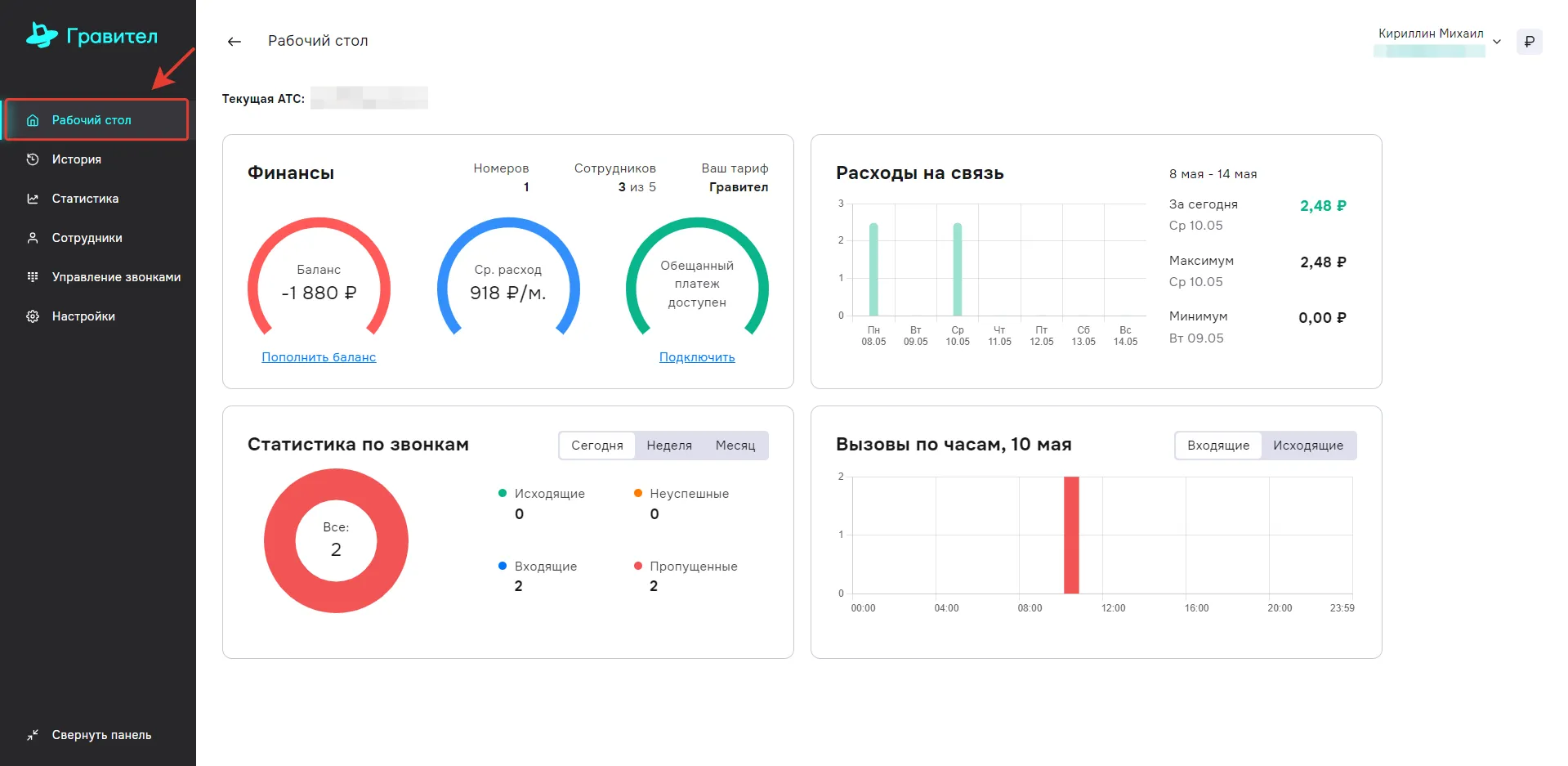Click the red hourly calls bar
Viewport: 1568px width, 766px height.
tap(1071, 535)
